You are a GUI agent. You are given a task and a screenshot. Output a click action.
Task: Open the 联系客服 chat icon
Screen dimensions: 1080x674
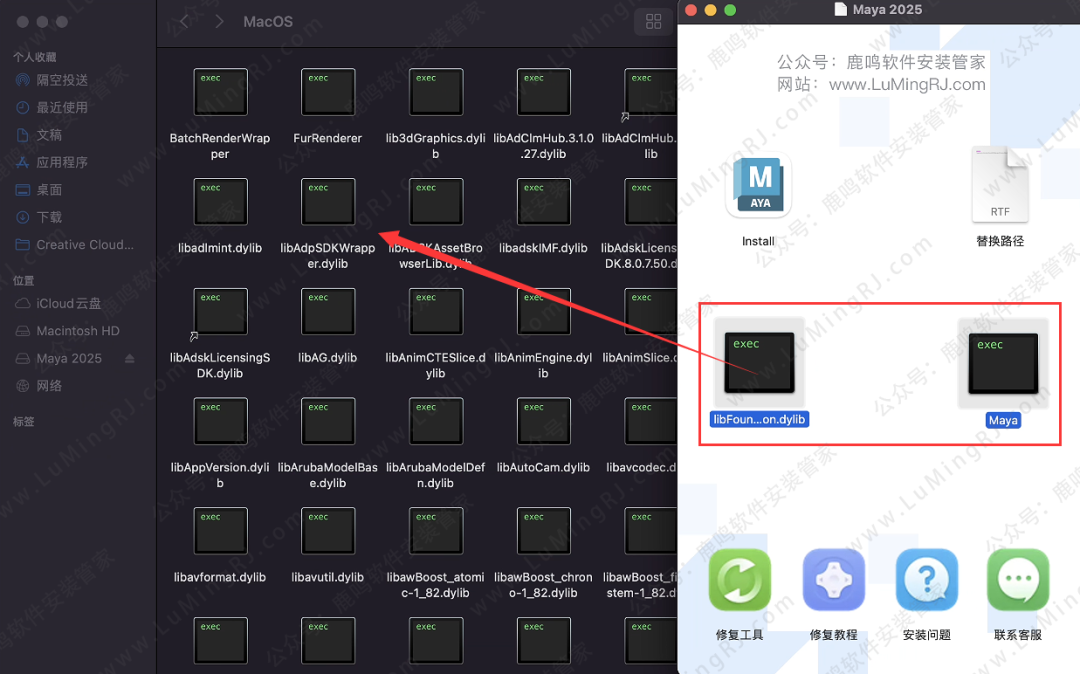tap(1018, 580)
